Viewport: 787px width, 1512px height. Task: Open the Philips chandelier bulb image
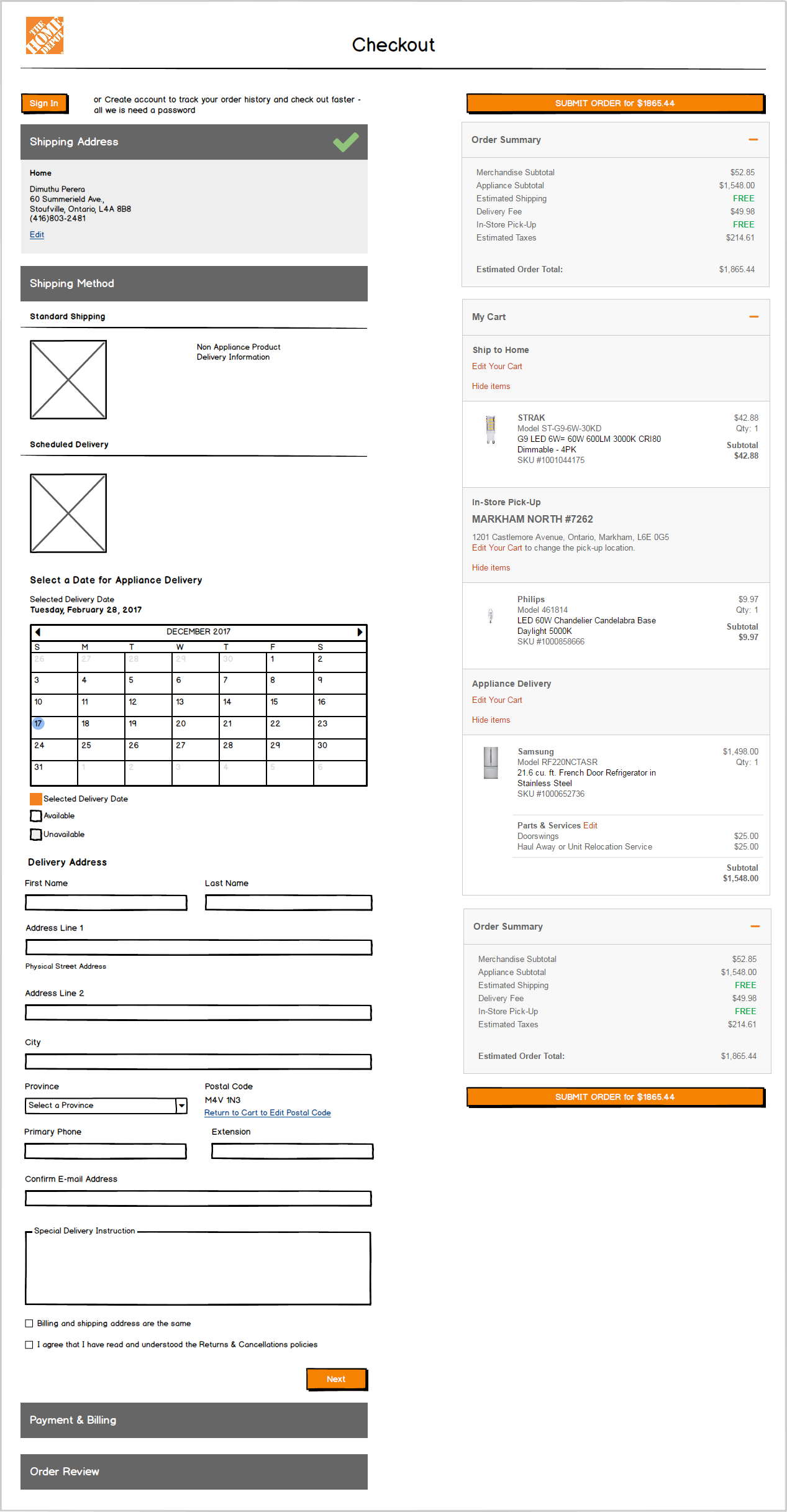tap(491, 615)
